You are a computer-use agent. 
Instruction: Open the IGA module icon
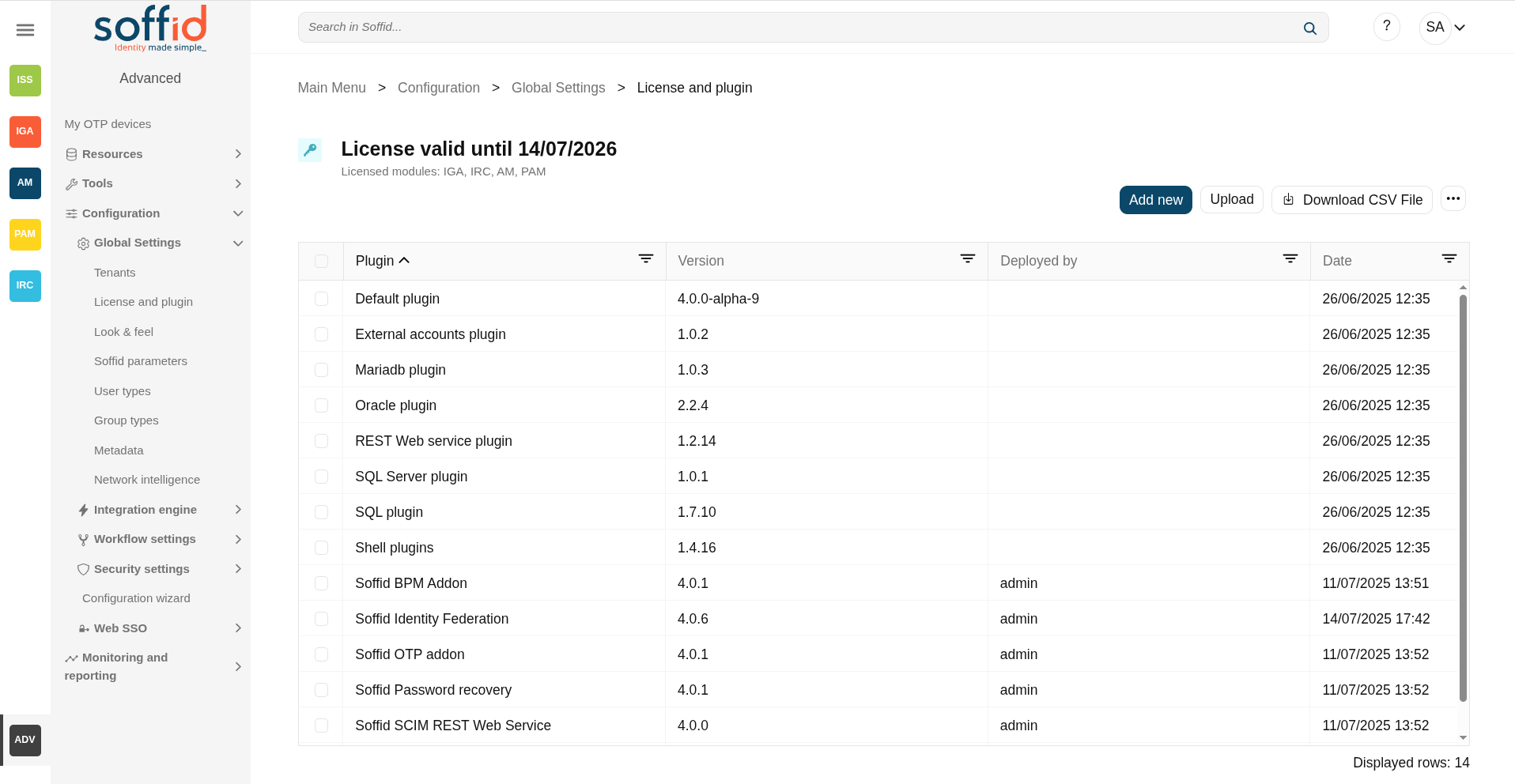(x=25, y=131)
